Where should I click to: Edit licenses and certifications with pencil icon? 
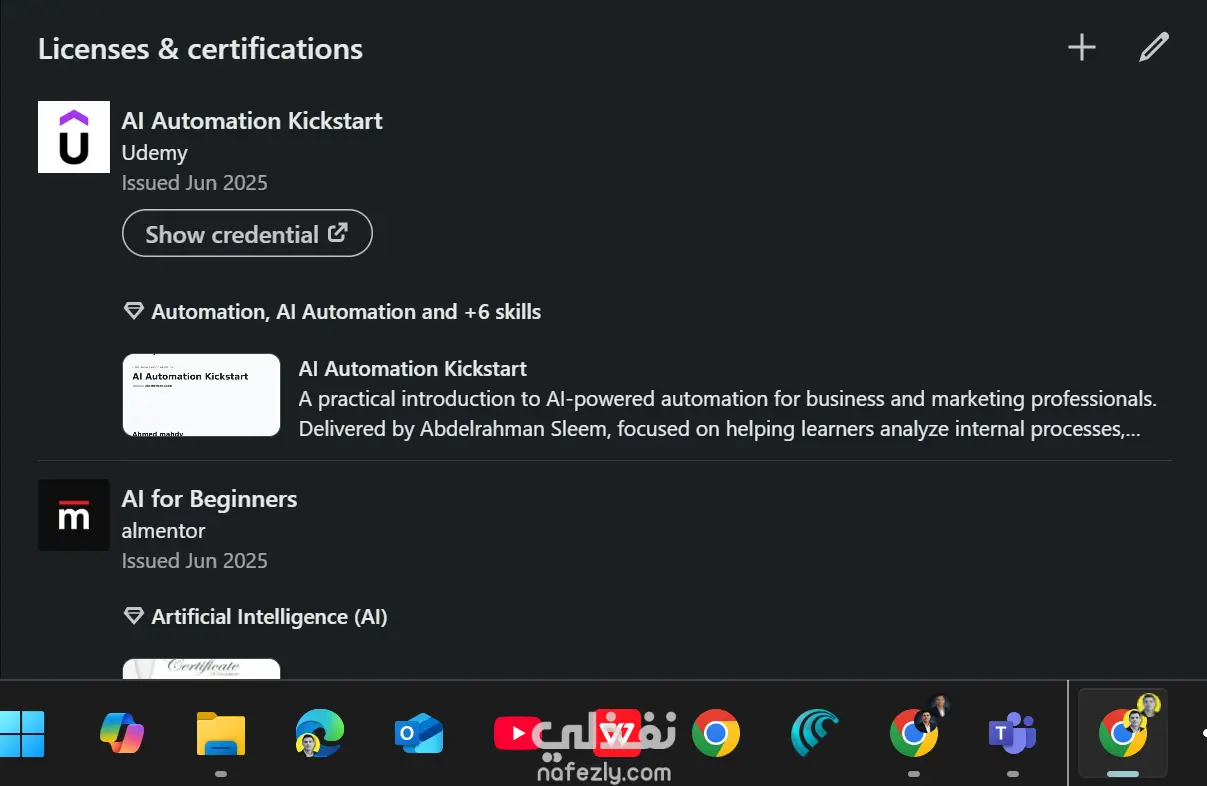[1154, 47]
